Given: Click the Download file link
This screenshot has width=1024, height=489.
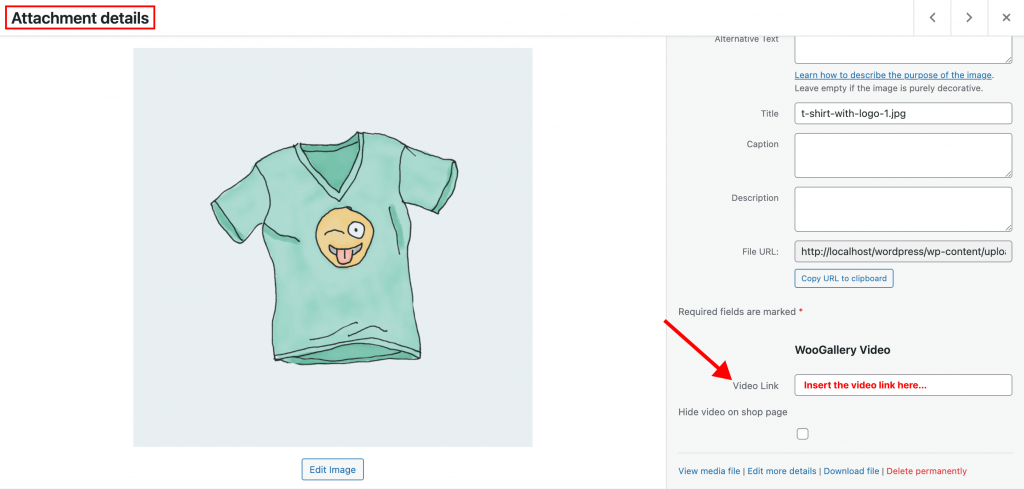Looking at the screenshot, I should click(852, 471).
